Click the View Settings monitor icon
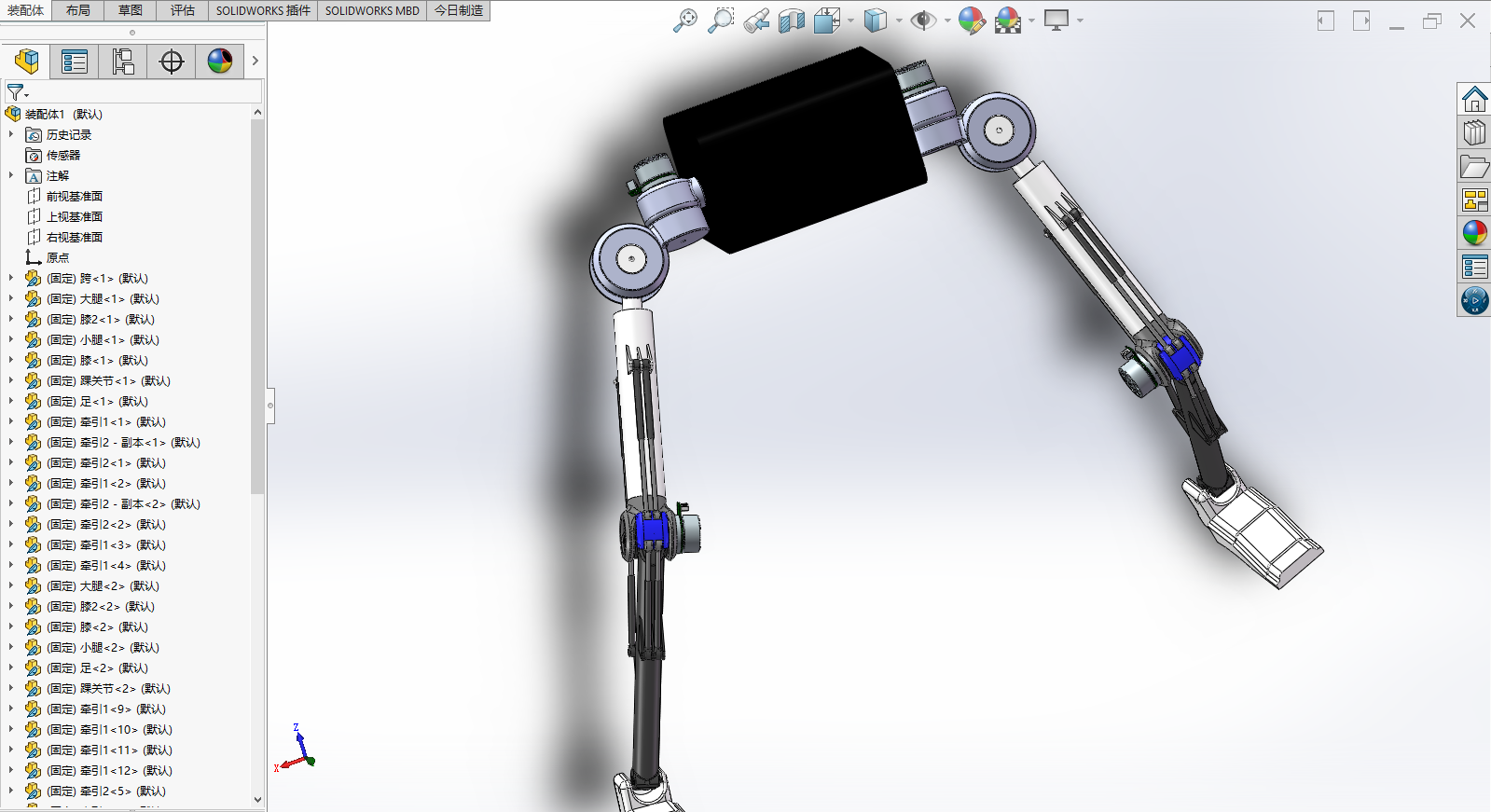 tap(1056, 21)
